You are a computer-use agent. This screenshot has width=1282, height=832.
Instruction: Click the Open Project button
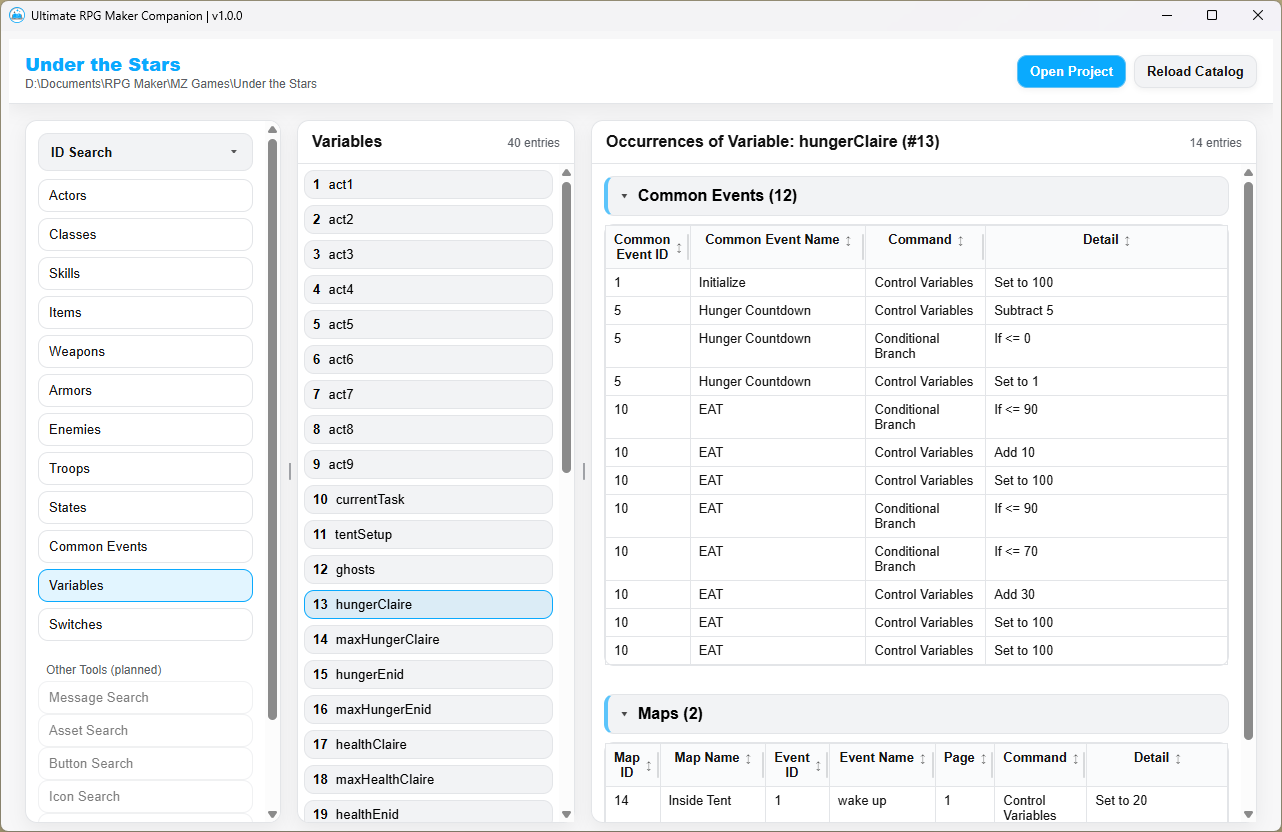coord(1071,71)
